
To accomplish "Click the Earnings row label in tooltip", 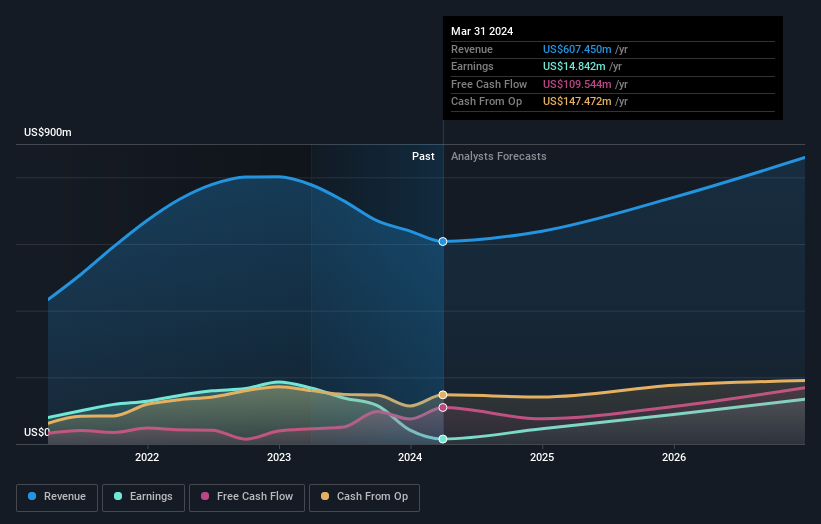I will (x=472, y=66).
